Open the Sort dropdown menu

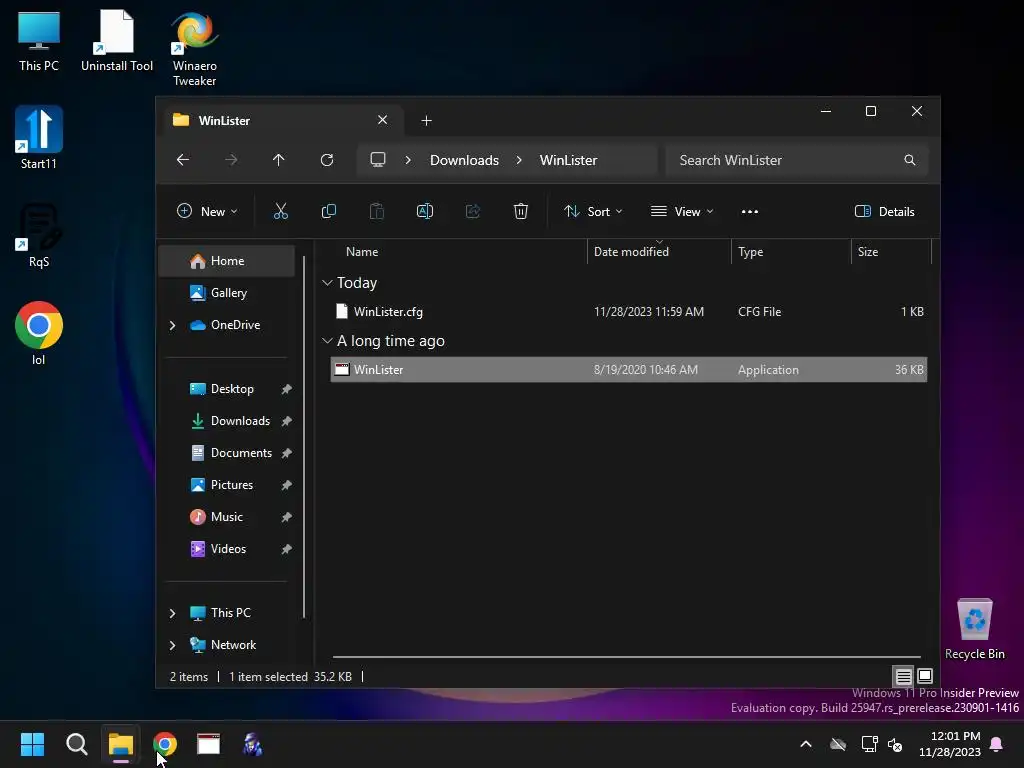tap(593, 212)
